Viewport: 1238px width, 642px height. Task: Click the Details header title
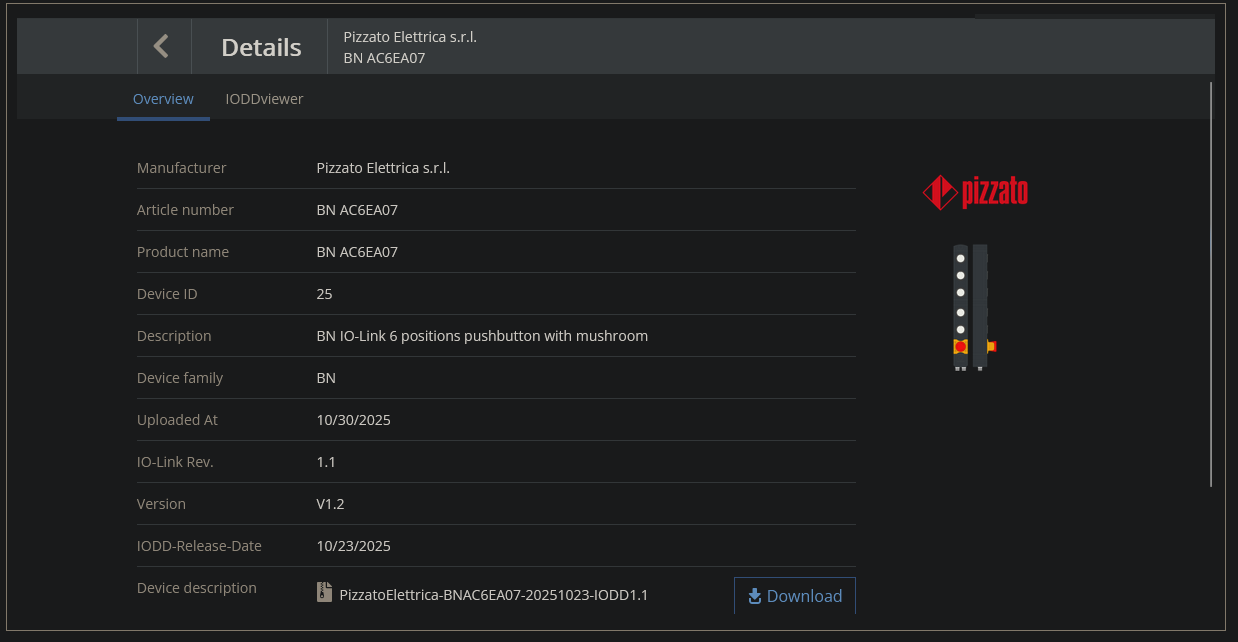tap(261, 47)
